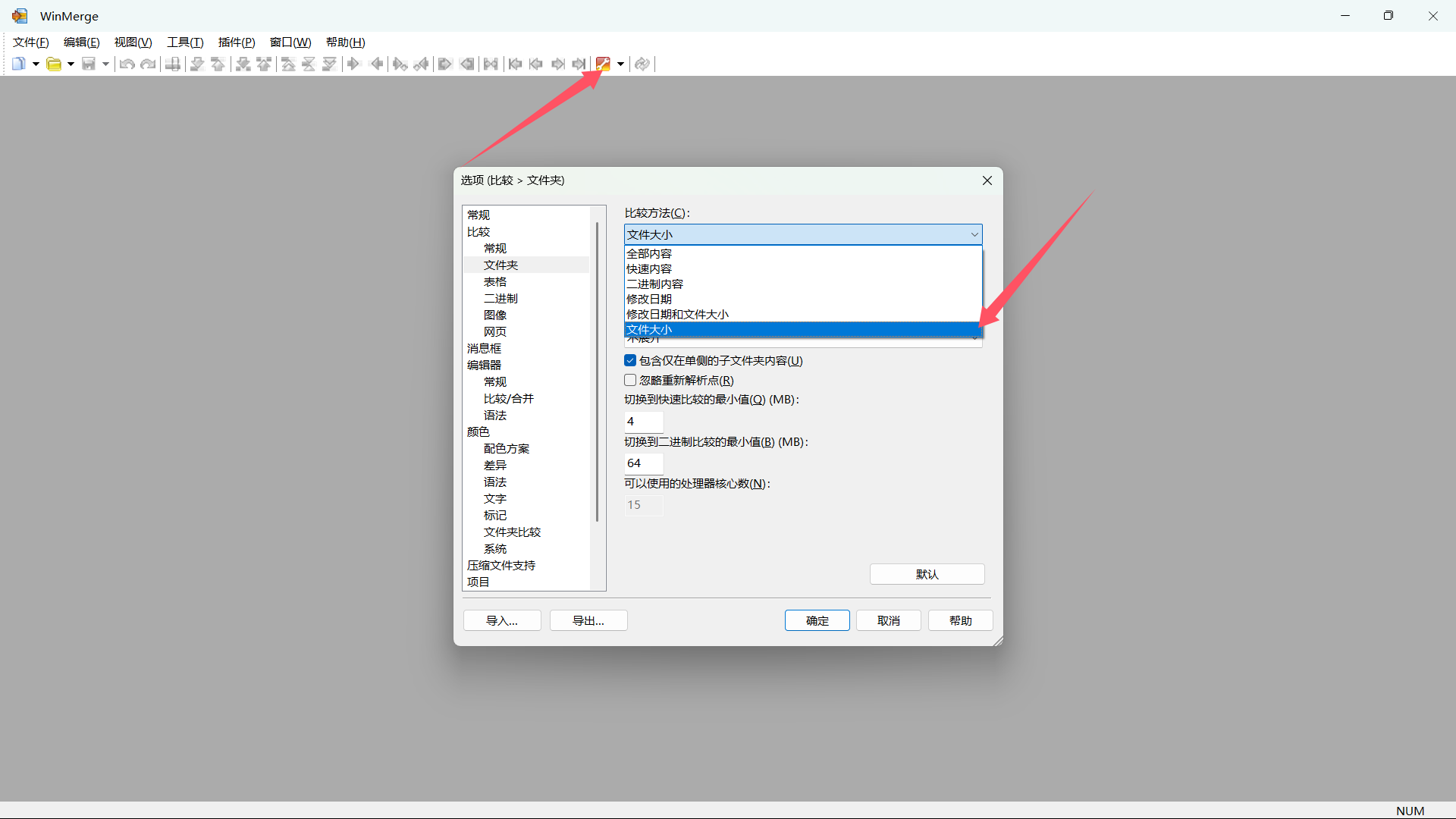The image size is (1456, 819).
Task: Collapse the 比较方法 combo box
Action: pos(803,234)
